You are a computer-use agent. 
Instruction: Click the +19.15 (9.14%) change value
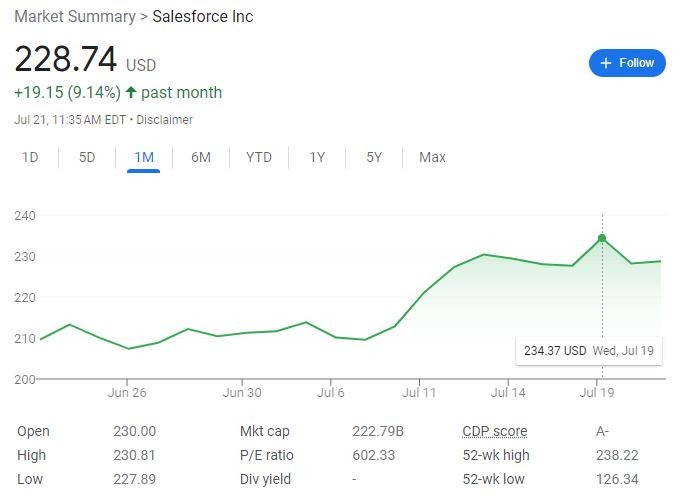point(67,93)
